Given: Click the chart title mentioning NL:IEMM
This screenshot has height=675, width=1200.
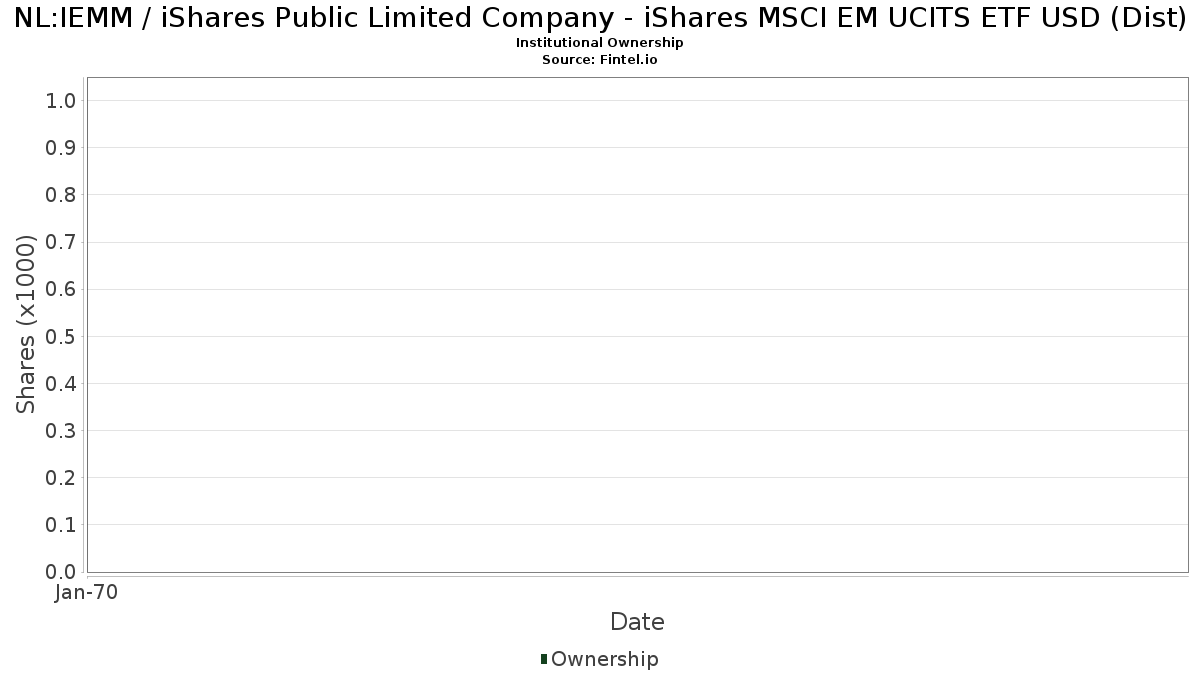Looking at the screenshot, I should 600,18.
